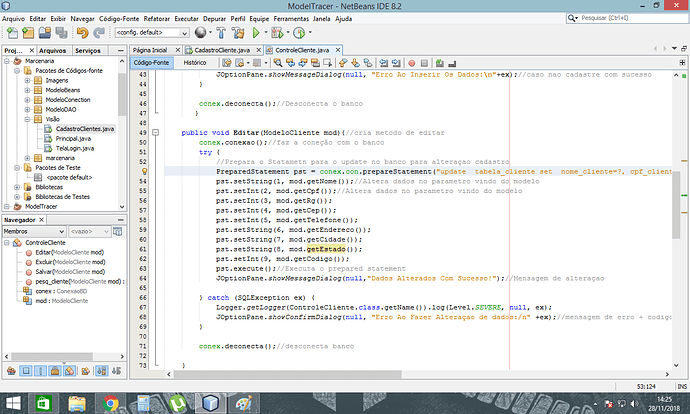The image size is (690, 414).
Task: Toggle Rectangular Selection editor button
Action: 327,63
